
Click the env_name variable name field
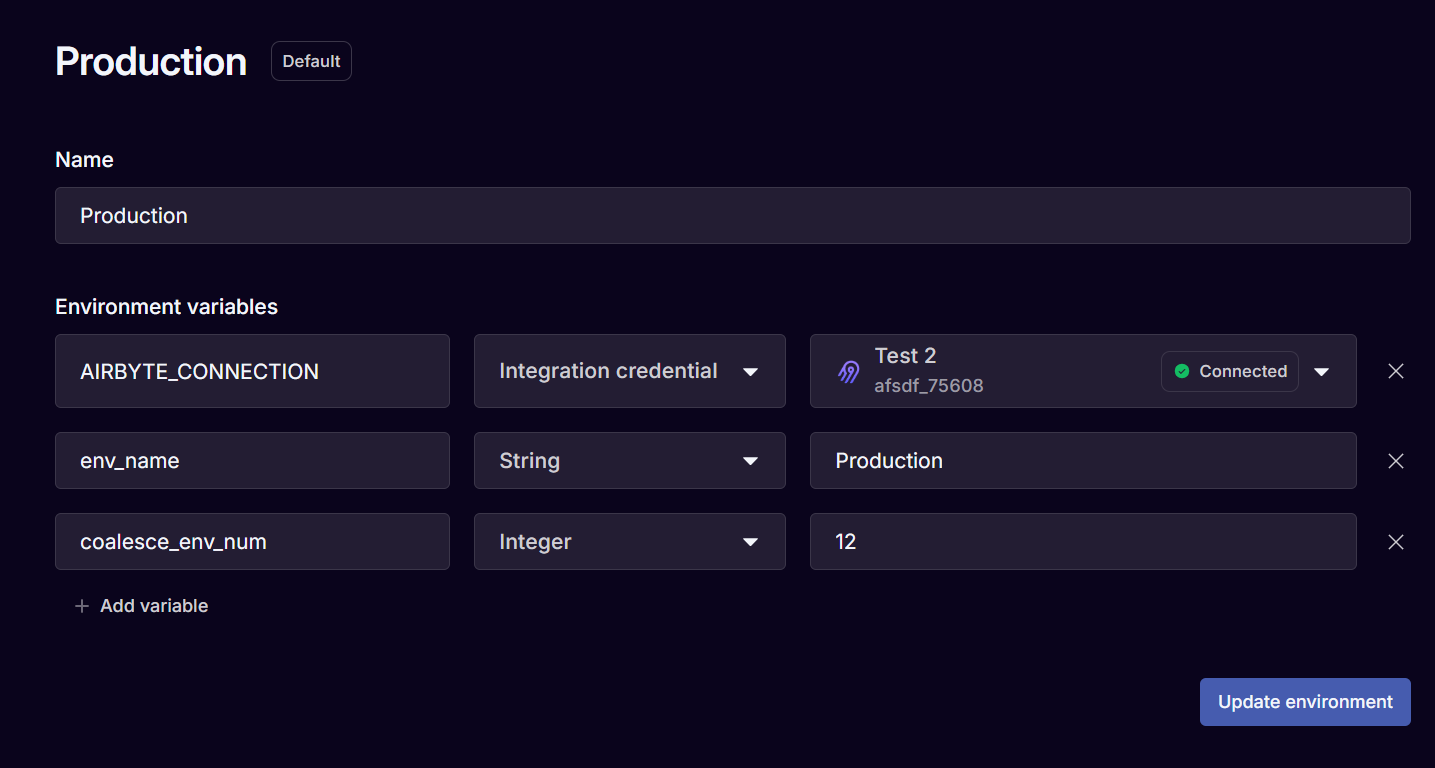[x=252, y=460]
